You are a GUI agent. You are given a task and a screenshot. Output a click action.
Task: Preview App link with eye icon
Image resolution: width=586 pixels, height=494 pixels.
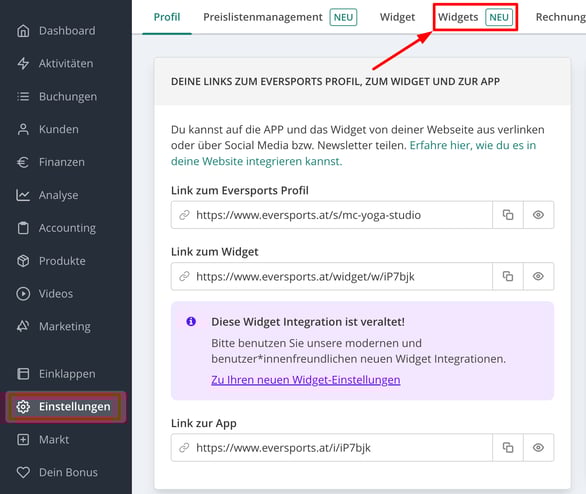[538, 447]
